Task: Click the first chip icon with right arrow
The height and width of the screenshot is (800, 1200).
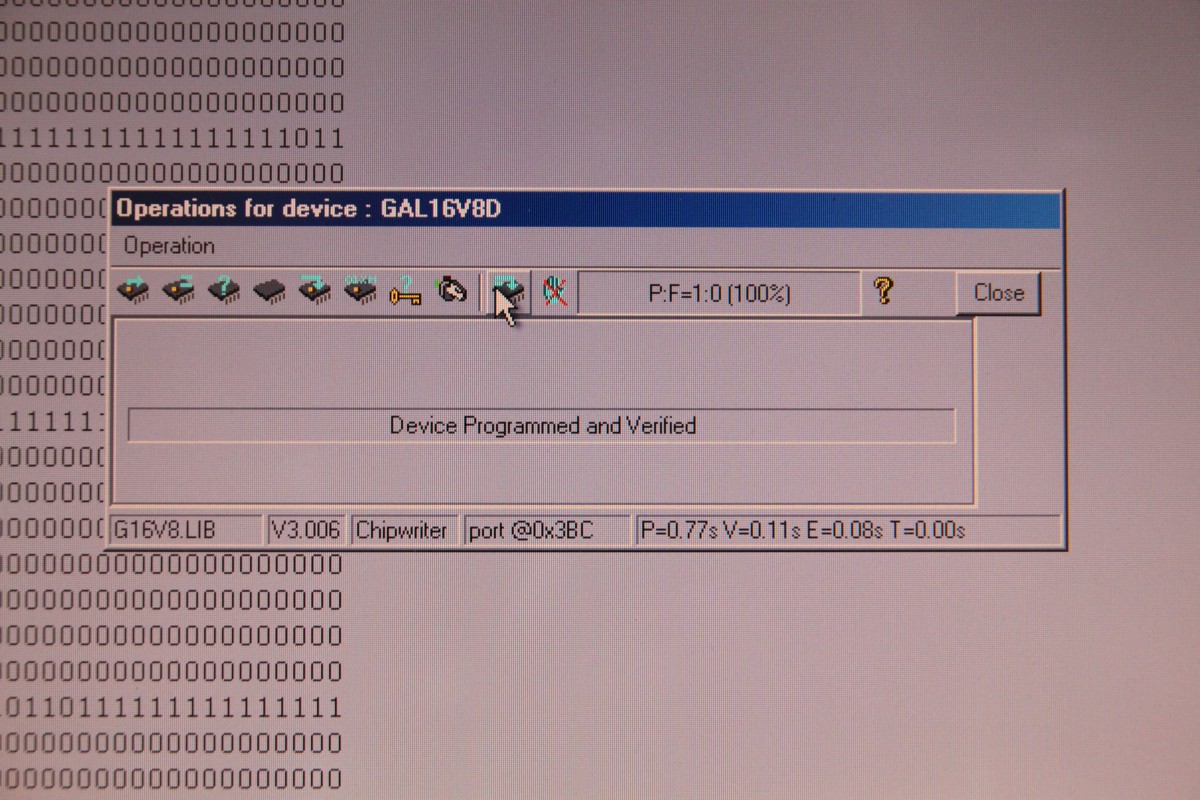Action: point(133,291)
